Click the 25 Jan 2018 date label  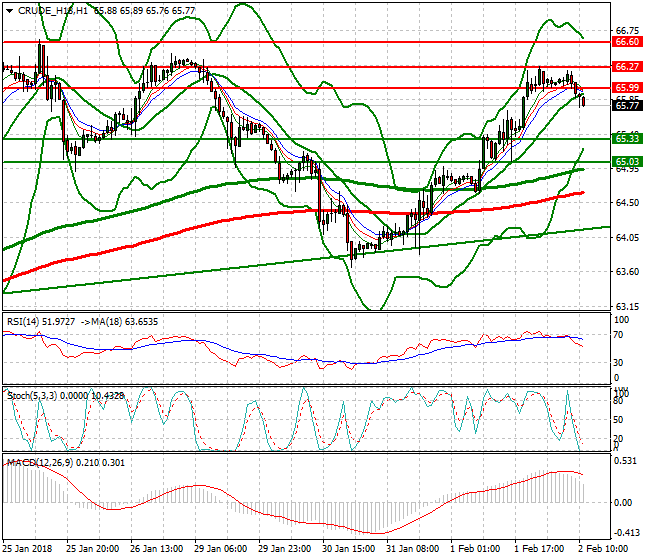(27, 549)
